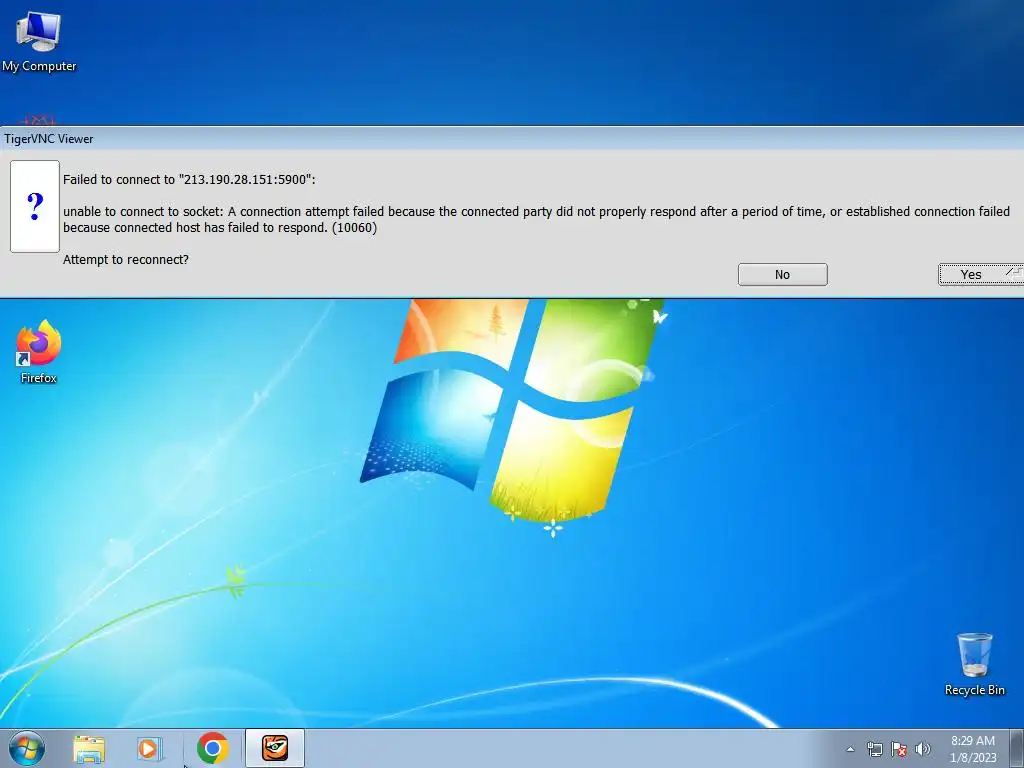Open Google Chrome from taskbar
This screenshot has height=768, width=1024.
pyautogui.click(x=212, y=748)
